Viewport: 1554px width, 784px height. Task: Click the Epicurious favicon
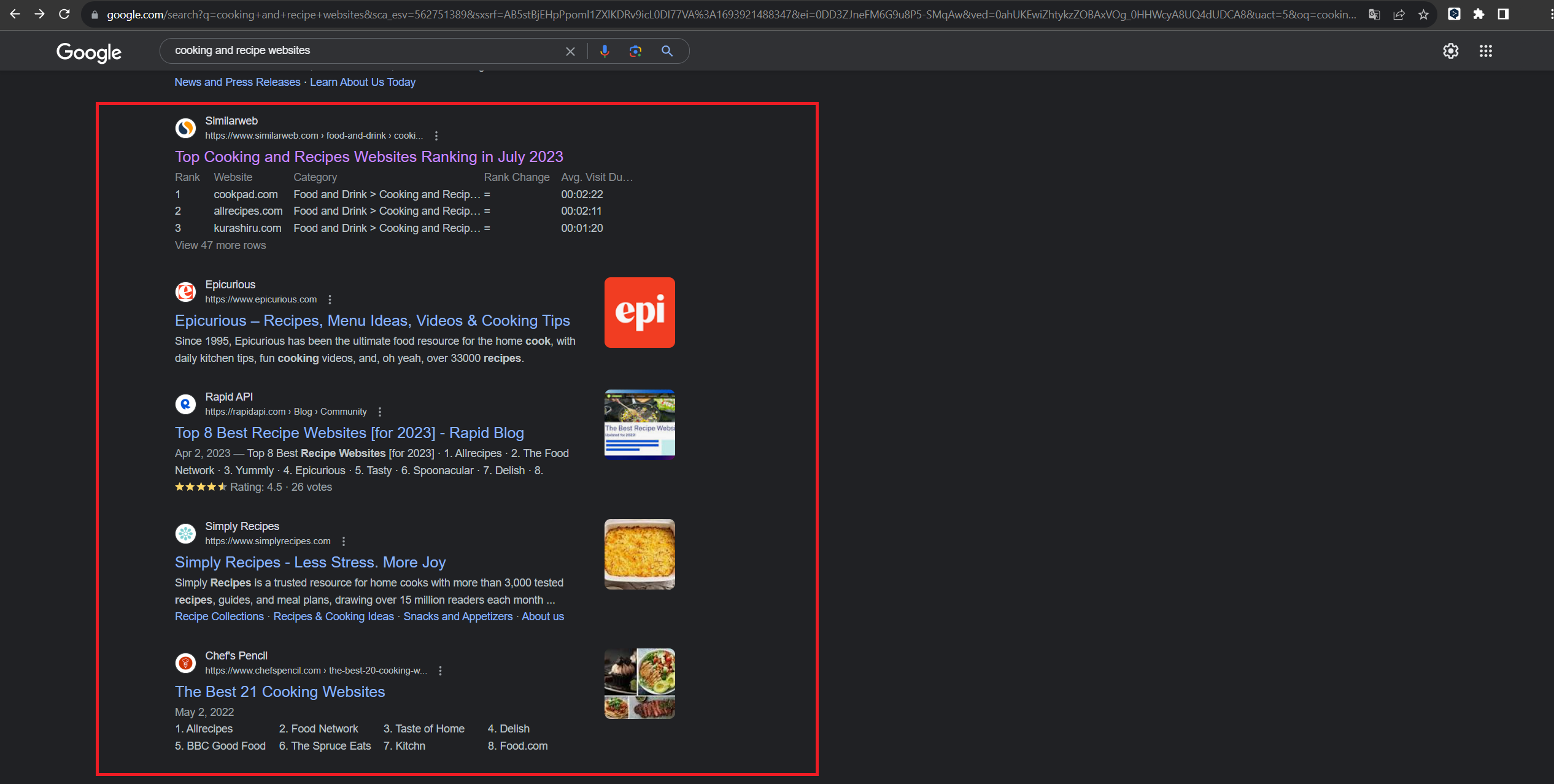point(185,292)
